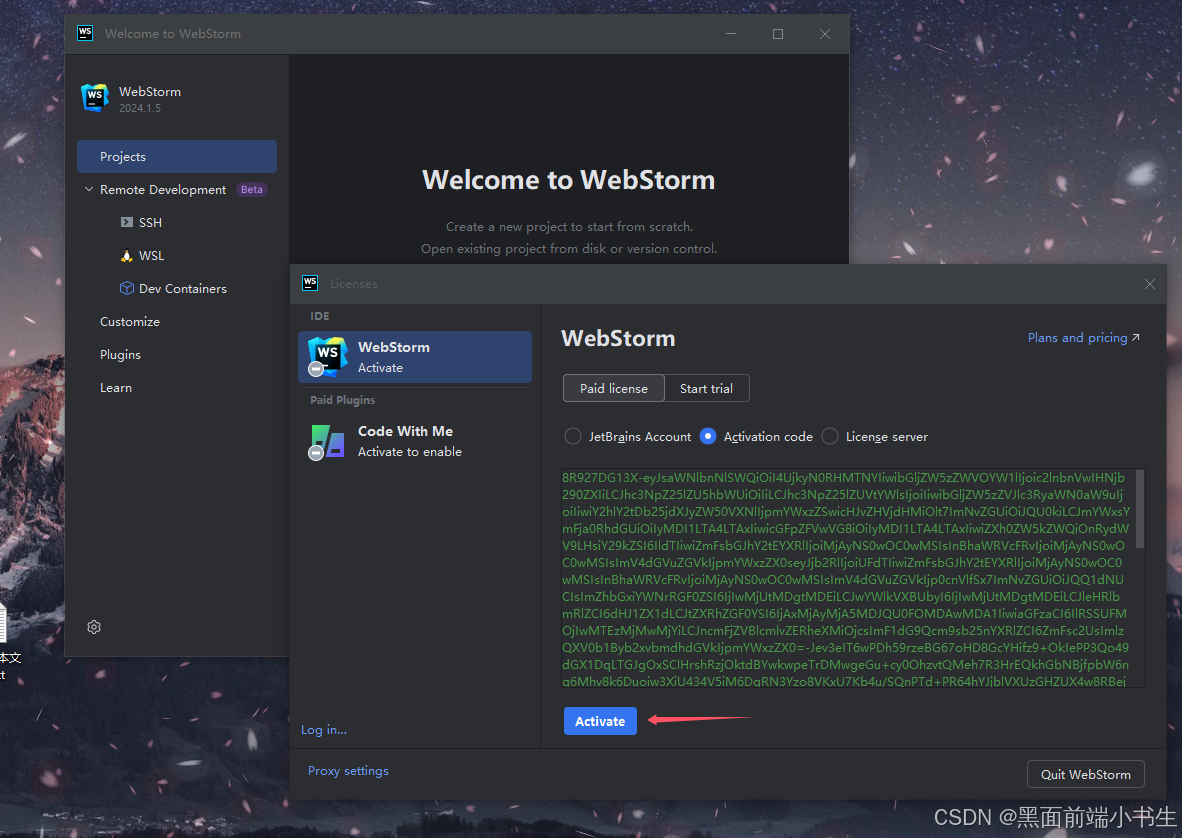Screen dimensions: 1182x838
Task: Open Proxy settings link
Action: [348, 771]
